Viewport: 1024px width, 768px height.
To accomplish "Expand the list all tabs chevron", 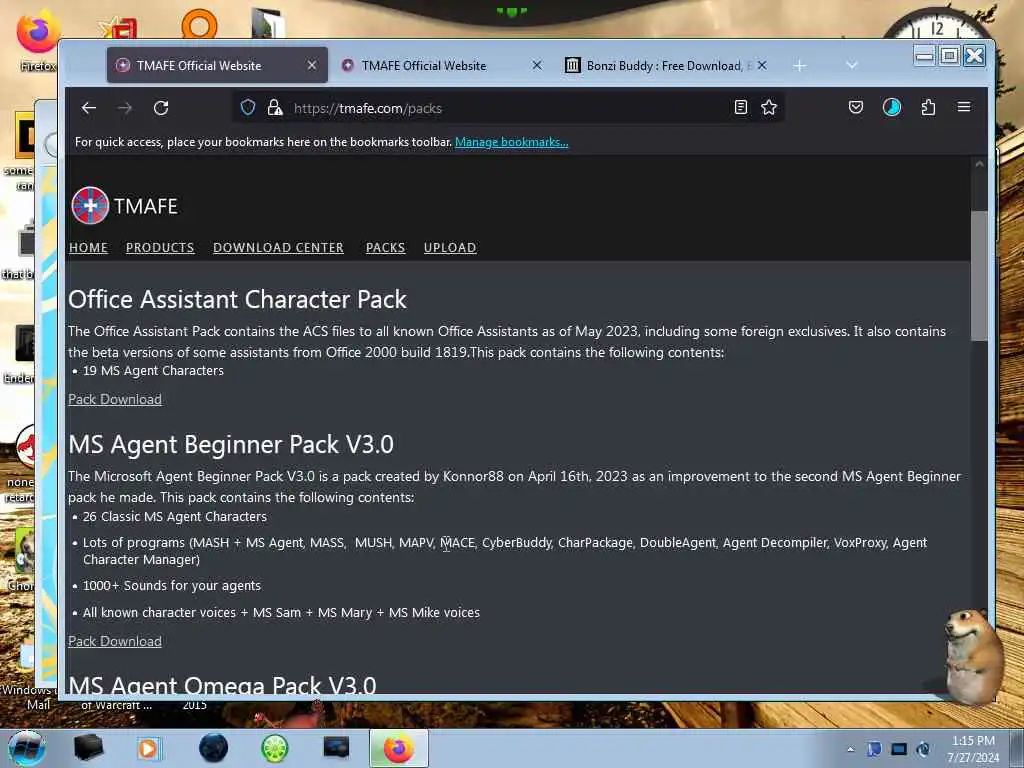I will (x=852, y=65).
